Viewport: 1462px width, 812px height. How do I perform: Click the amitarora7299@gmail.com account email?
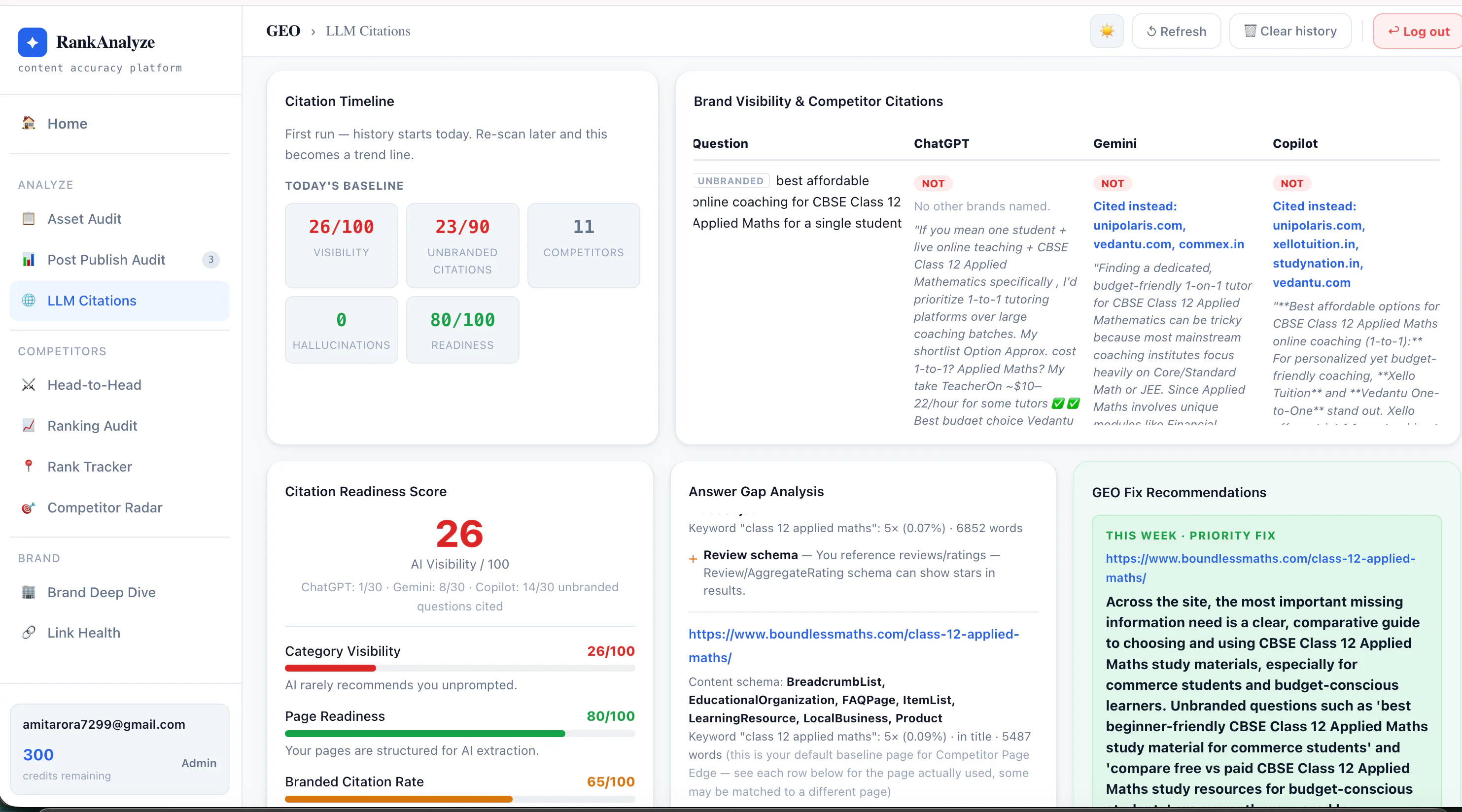click(104, 724)
